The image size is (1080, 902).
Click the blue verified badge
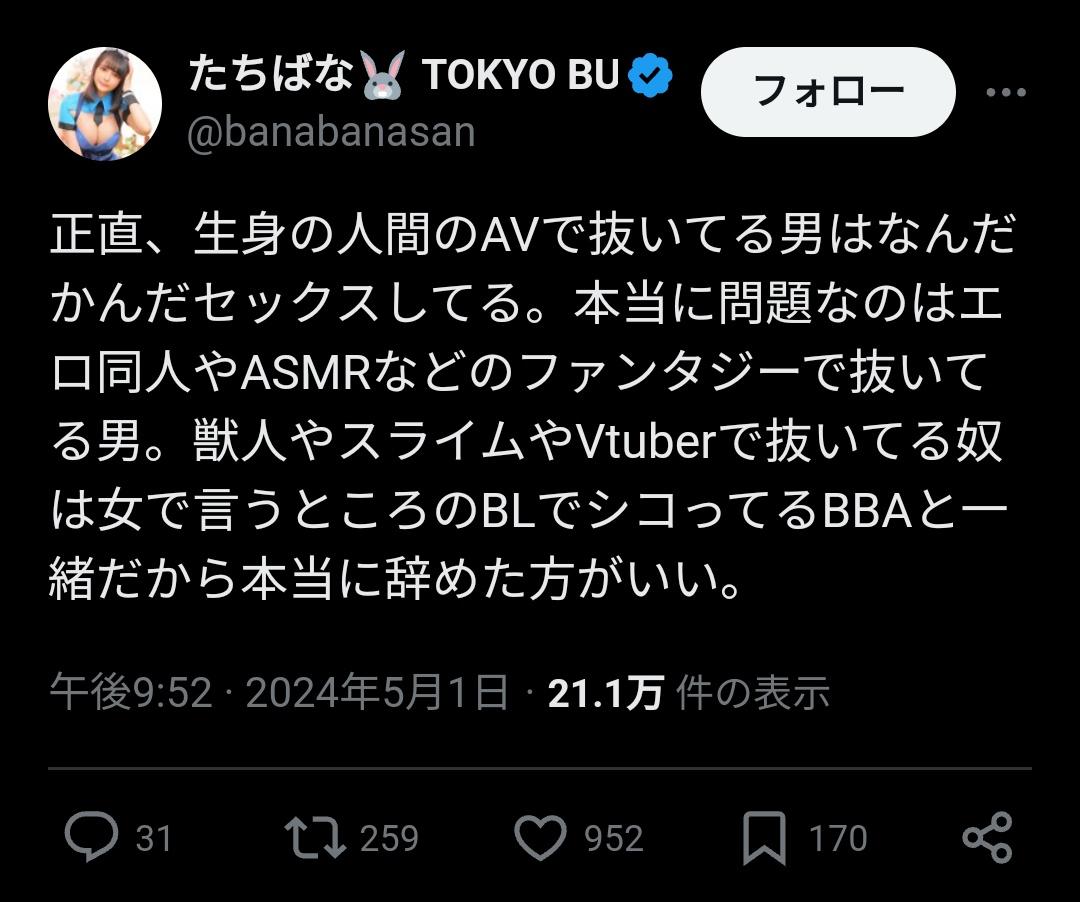(x=650, y=75)
